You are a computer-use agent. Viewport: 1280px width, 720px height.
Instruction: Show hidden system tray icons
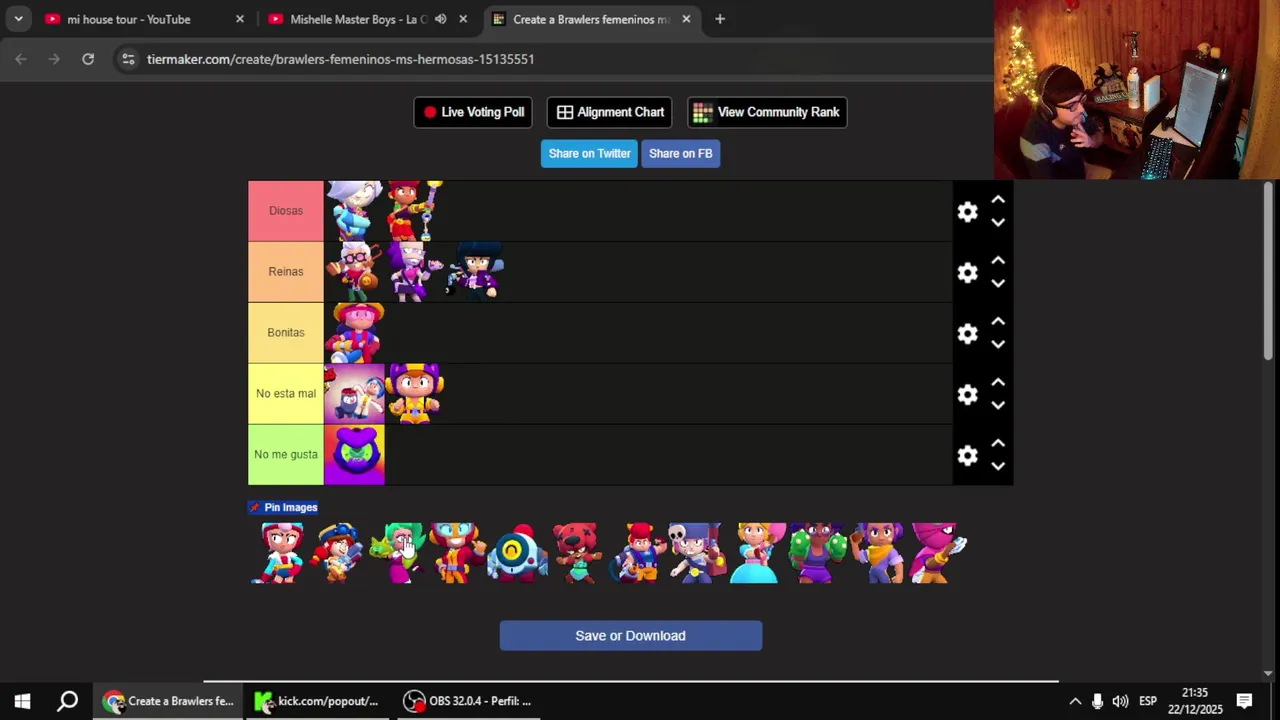(x=1075, y=701)
